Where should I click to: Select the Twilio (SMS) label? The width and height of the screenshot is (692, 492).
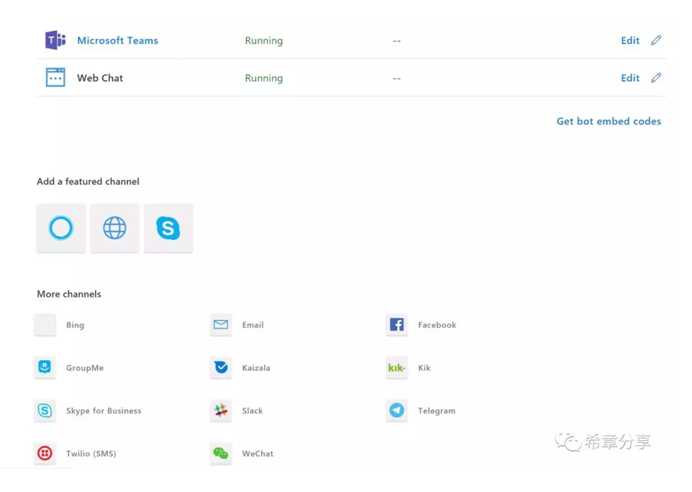pos(91,454)
